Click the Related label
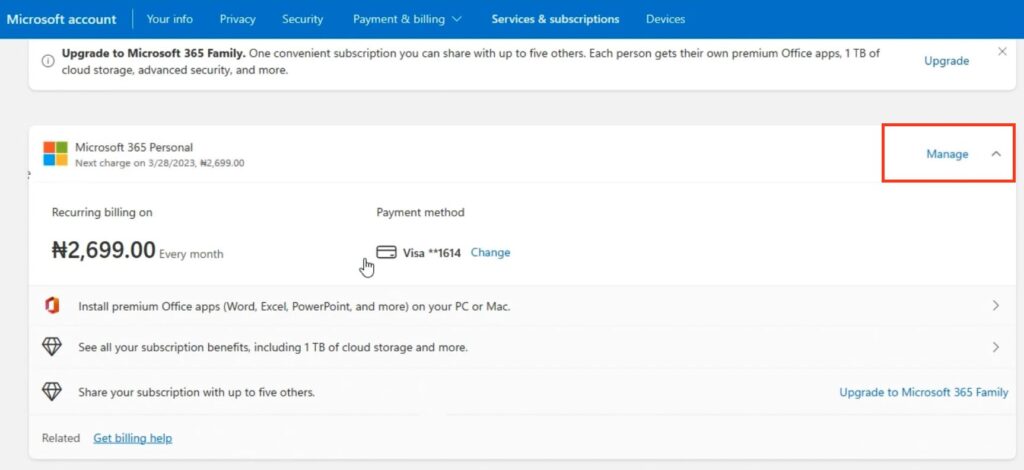Screen dimensions: 1024x470 61,438
